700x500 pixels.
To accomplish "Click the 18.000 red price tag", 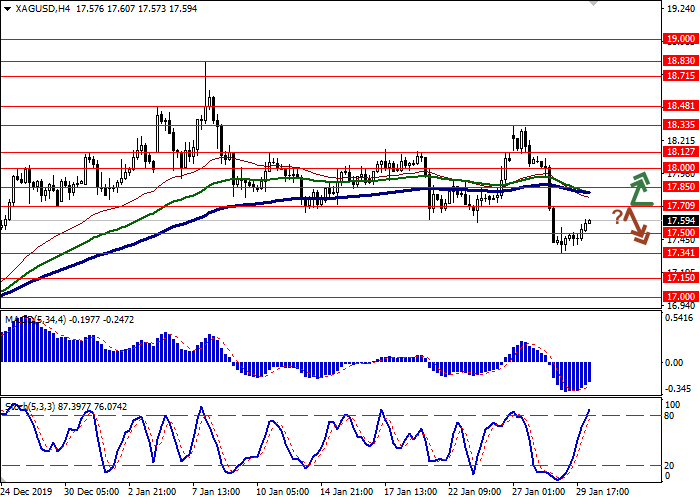I will [679, 168].
